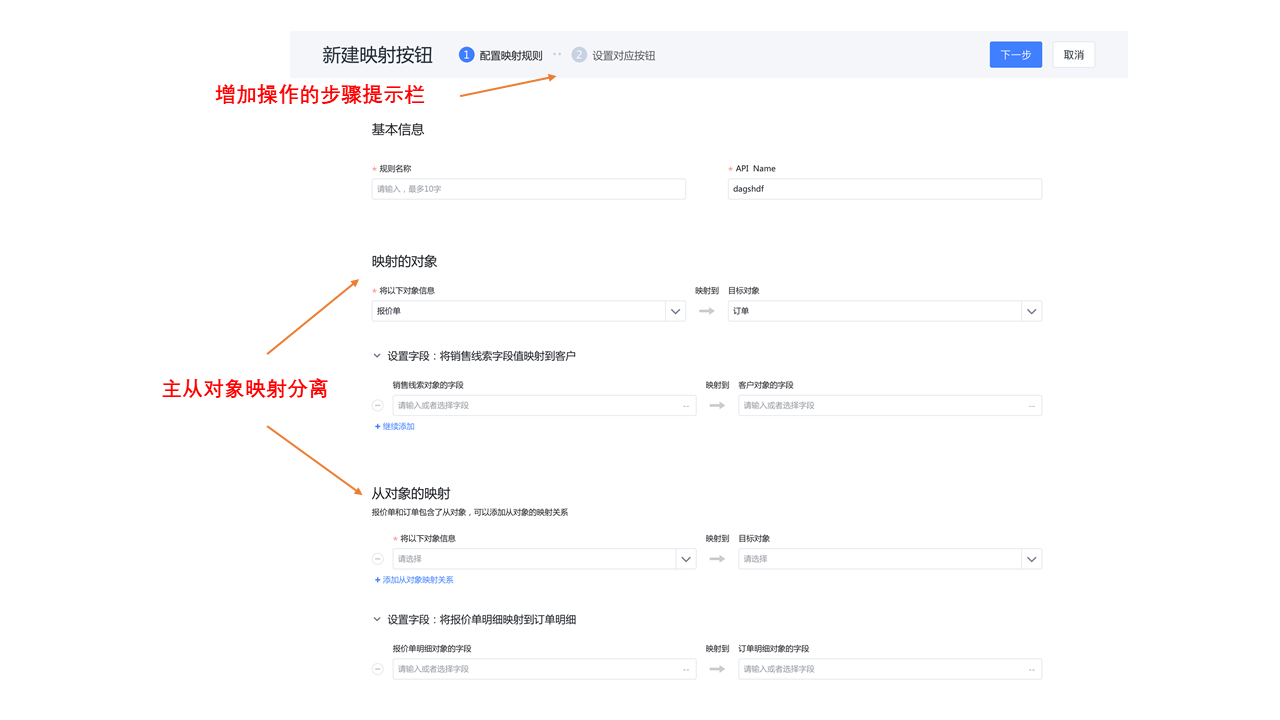The image size is (1280, 720).
Task: Click the 销售线索对象的字段 input
Action: (544, 405)
